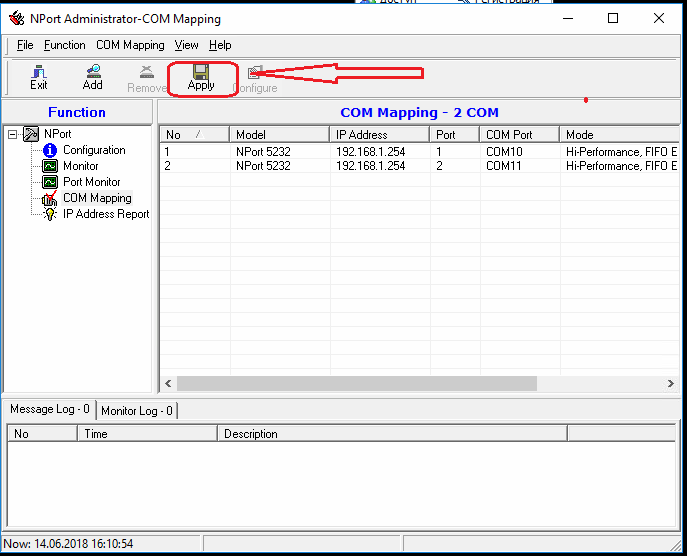687x556 pixels.
Task: Open IP Address Report tree item
Action: click(105, 214)
